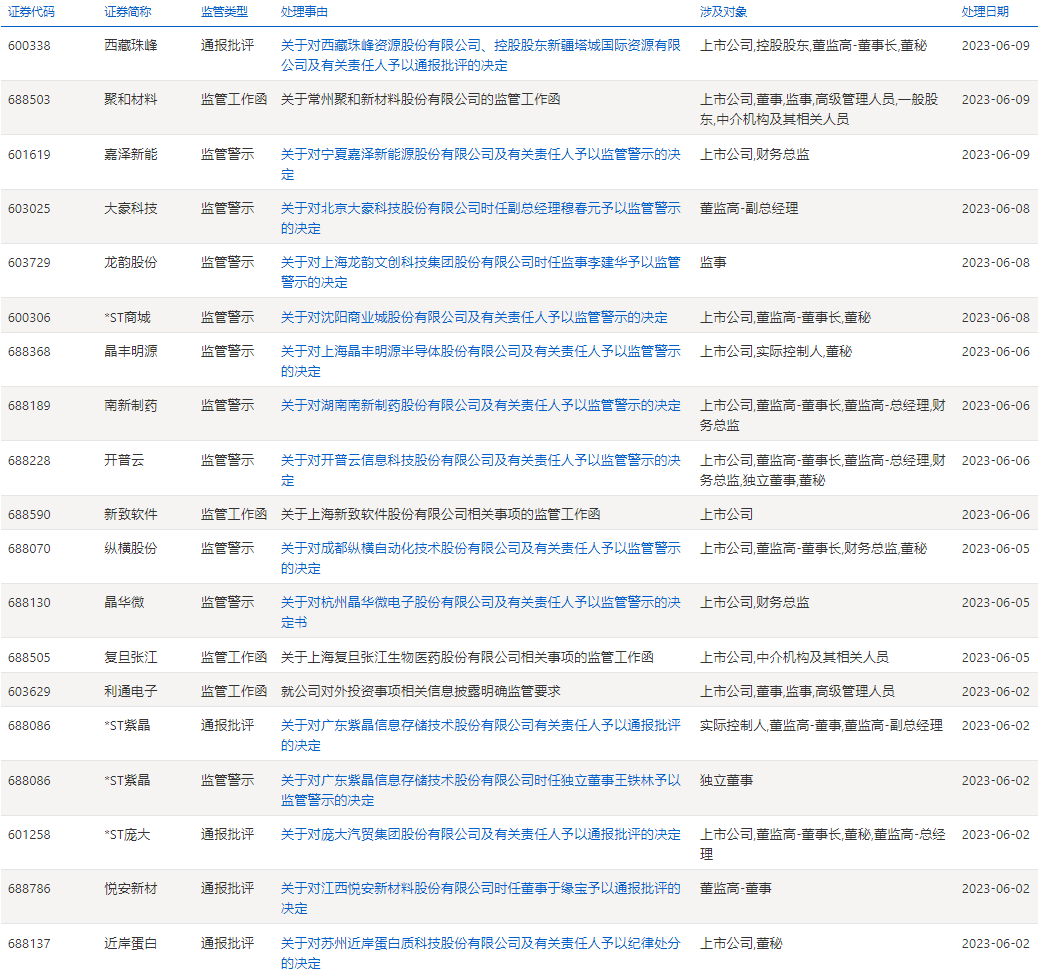Click the 晶华微 security name
Screen dimensions: 1044x978
click(124, 603)
